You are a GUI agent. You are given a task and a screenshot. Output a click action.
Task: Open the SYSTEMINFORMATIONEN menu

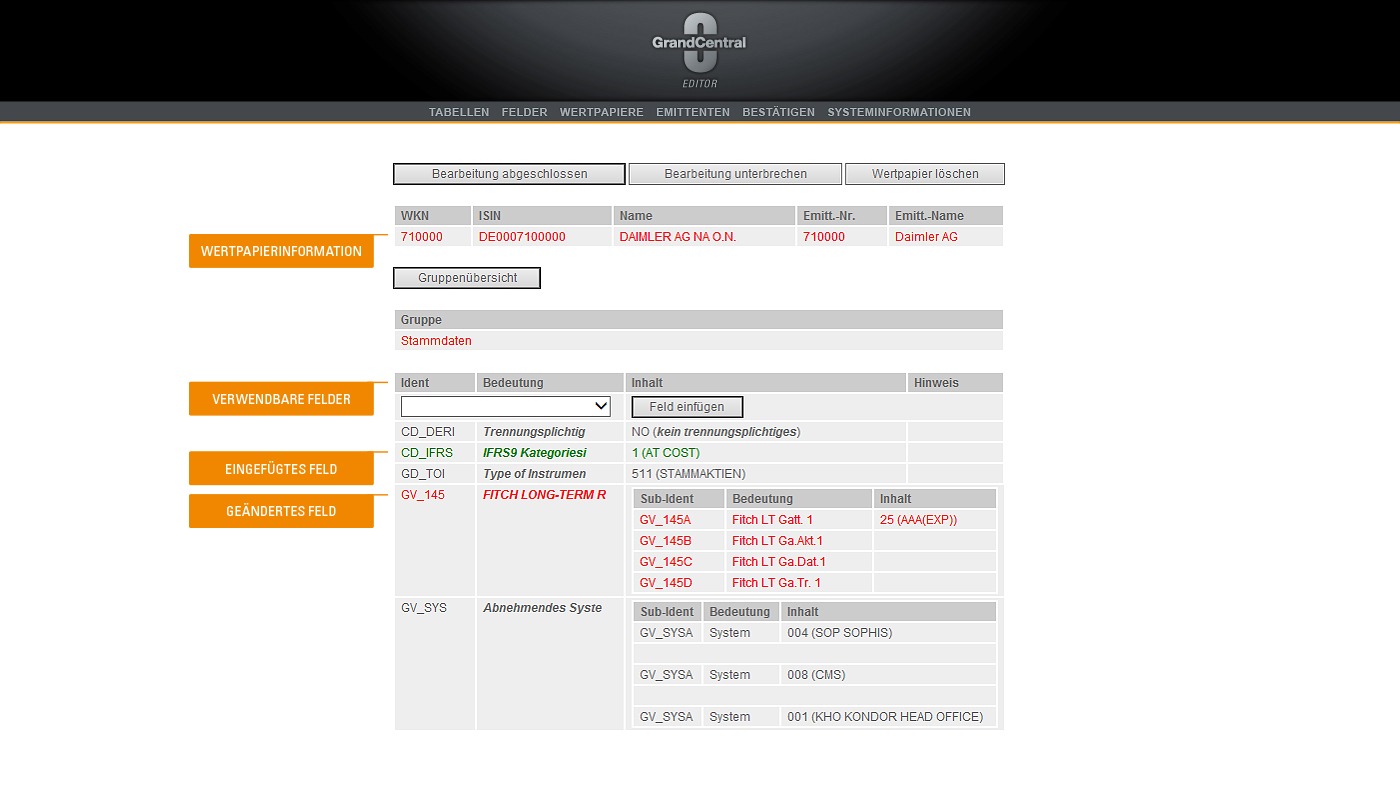899,112
